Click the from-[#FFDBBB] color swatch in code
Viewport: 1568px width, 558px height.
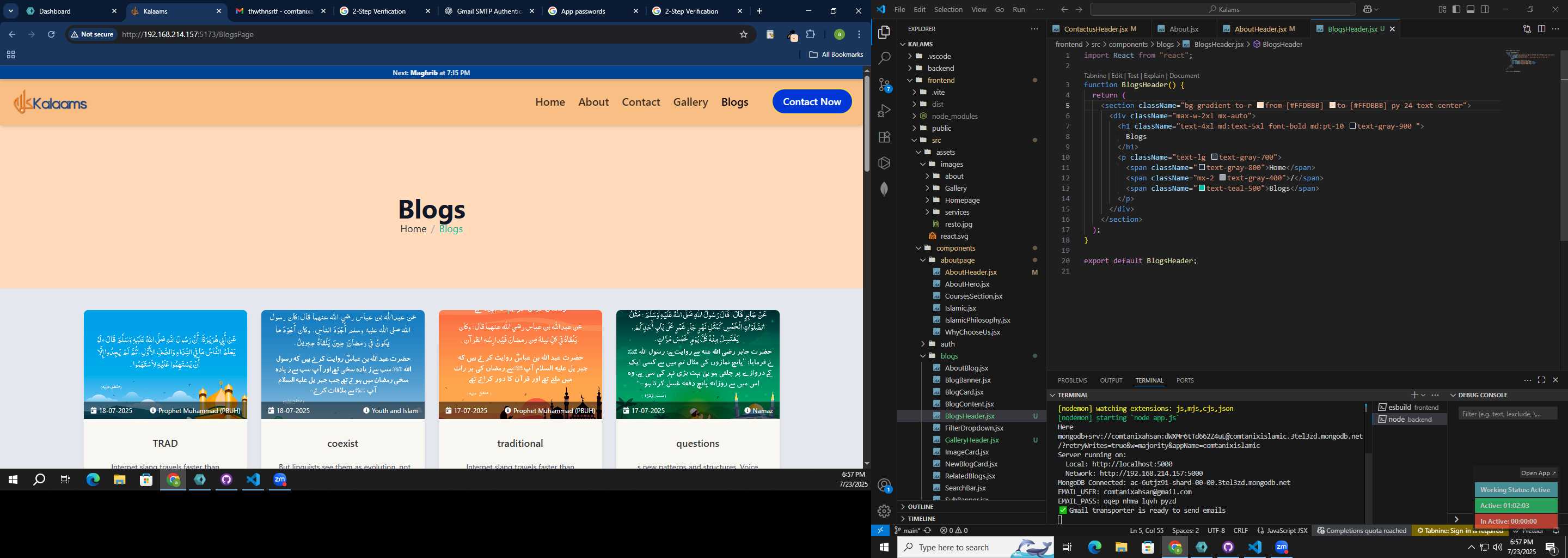[x=1260, y=105]
